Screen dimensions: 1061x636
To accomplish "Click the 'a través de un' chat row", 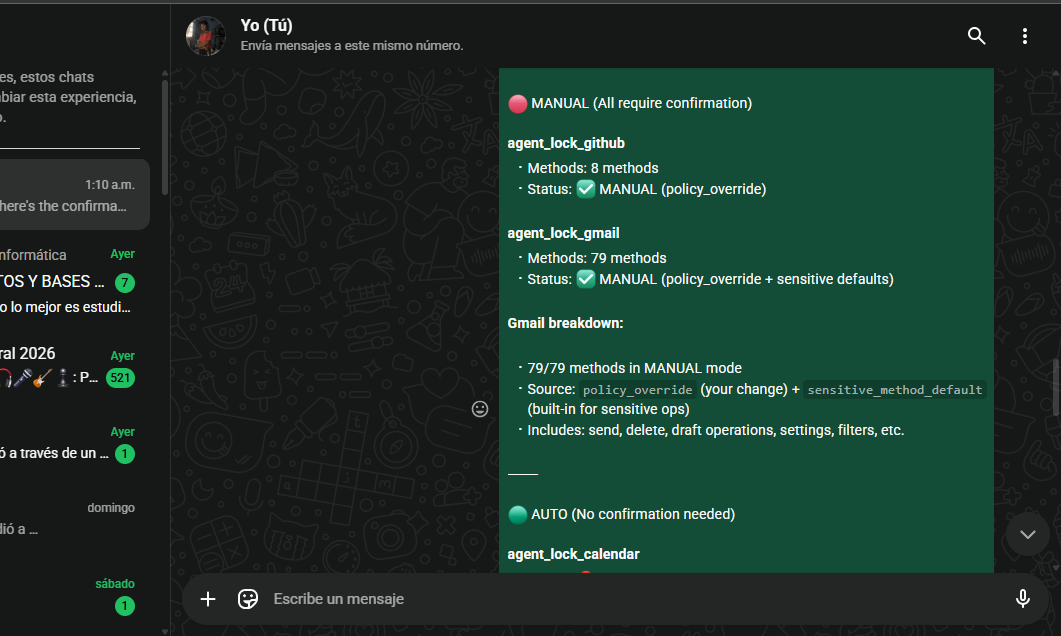I will [74, 443].
